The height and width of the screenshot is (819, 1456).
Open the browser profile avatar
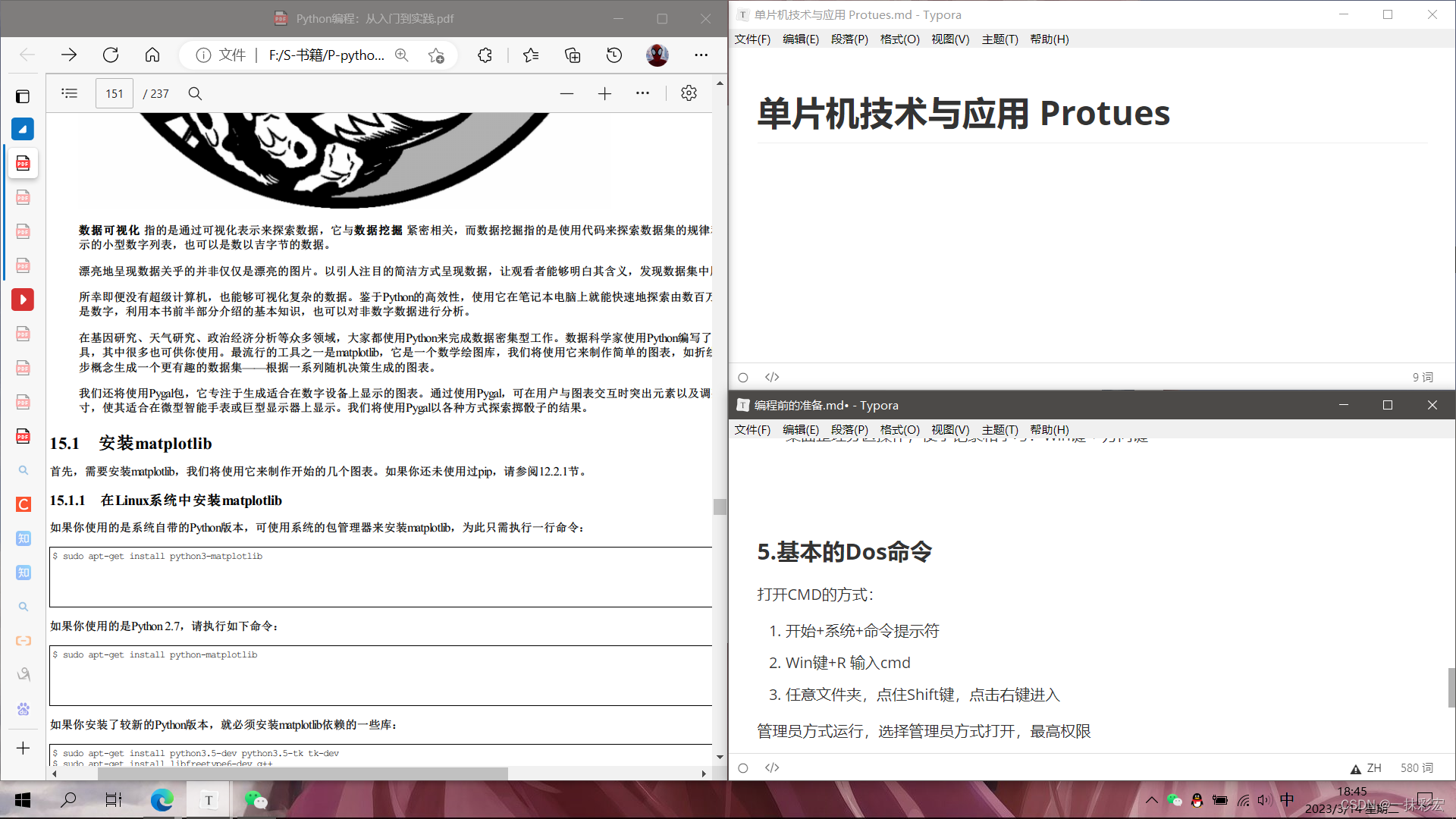click(657, 55)
